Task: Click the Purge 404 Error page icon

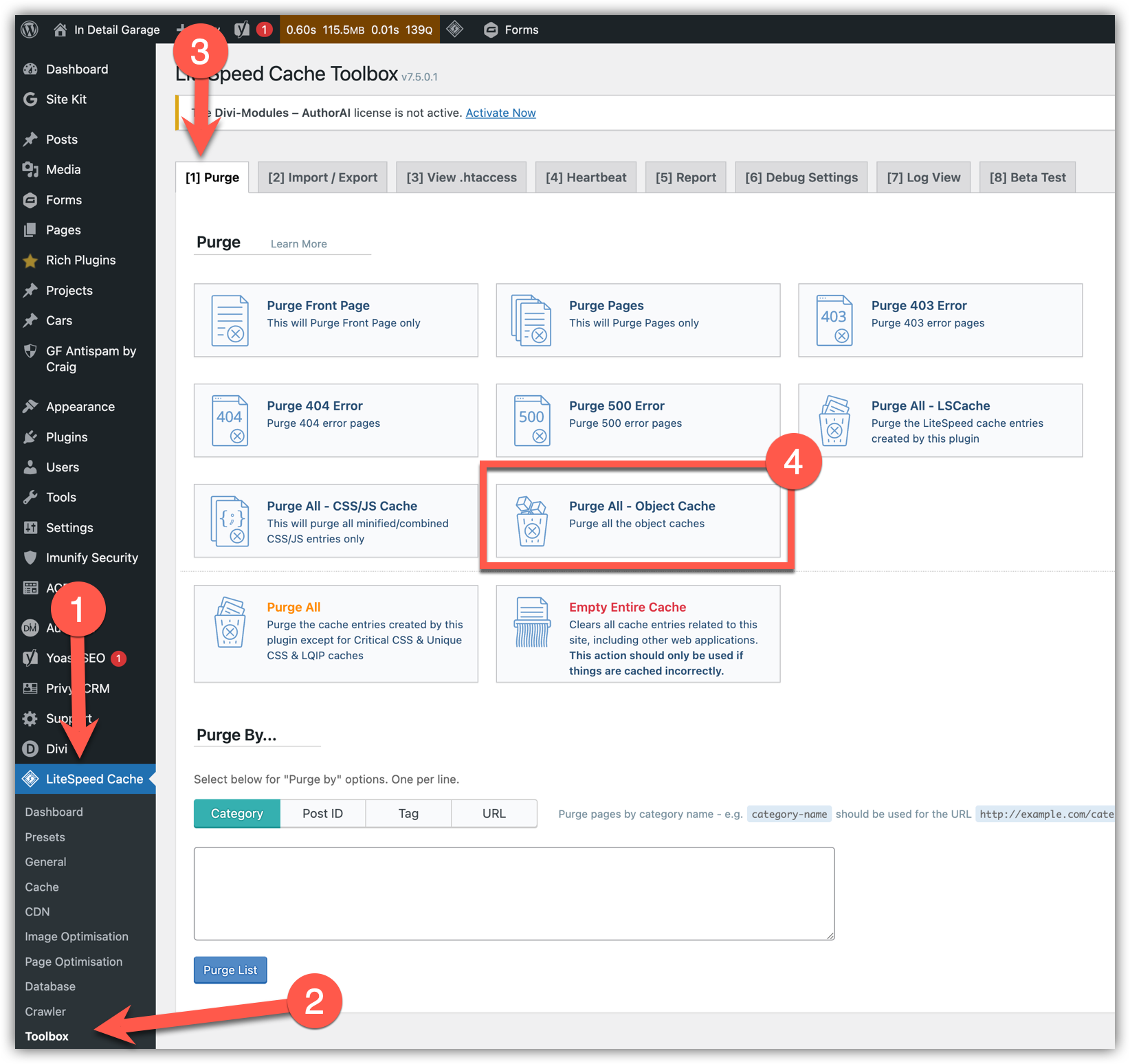Action: 230,421
